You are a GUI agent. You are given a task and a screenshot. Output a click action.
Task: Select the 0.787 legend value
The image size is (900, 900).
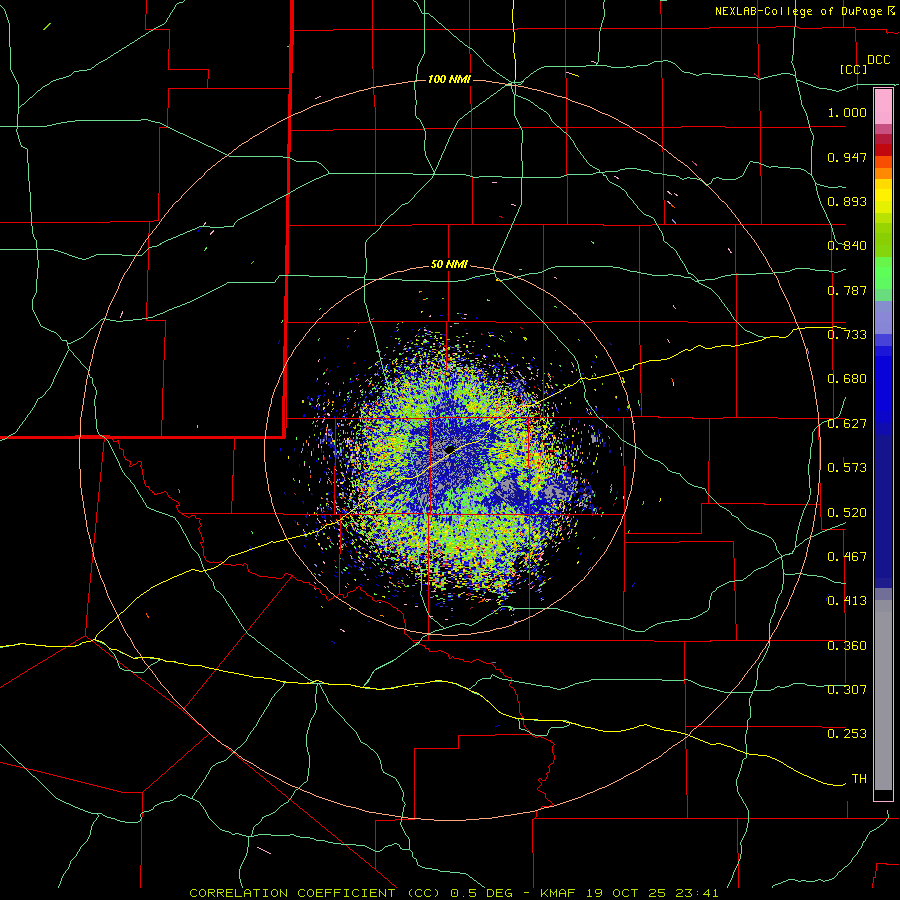(847, 290)
